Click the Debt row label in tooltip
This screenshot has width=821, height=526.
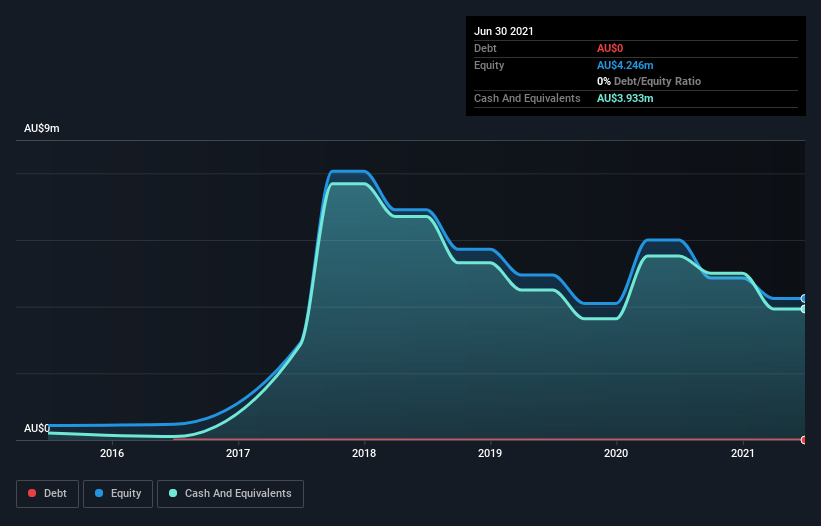485,48
